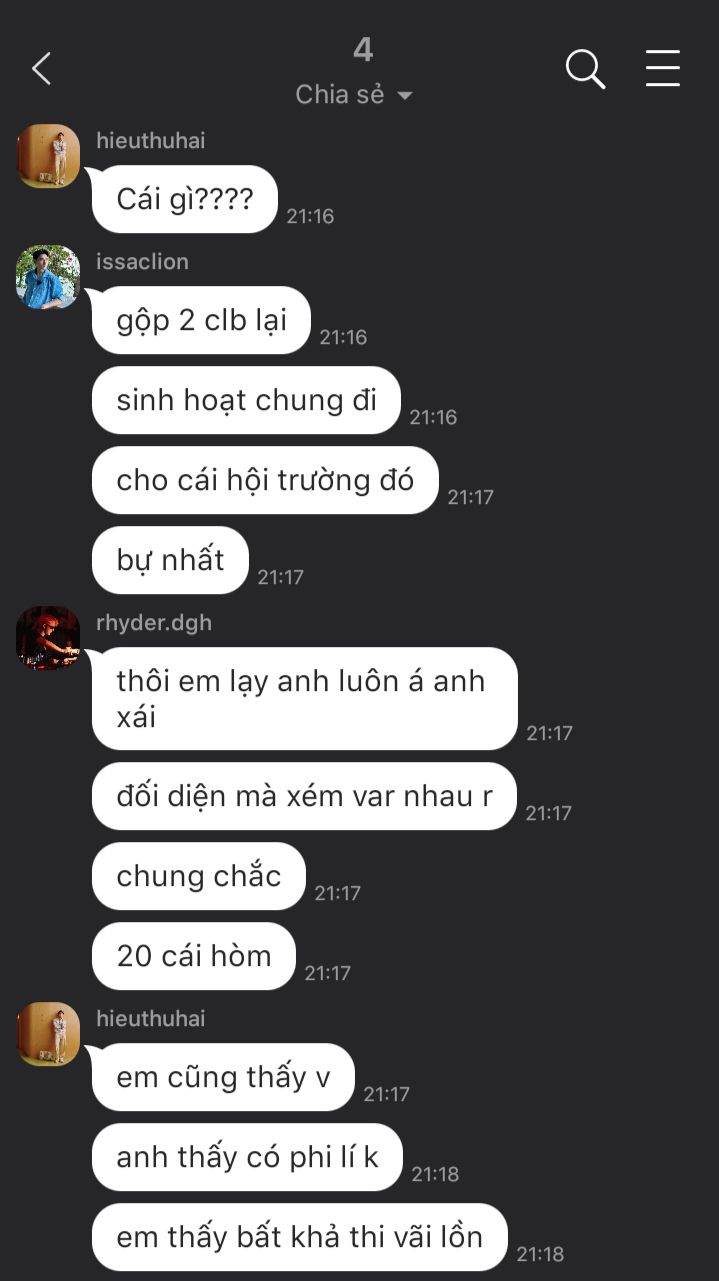The width and height of the screenshot is (719, 1281).
Task: Open the hamburger menu icon
Action: [662, 68]
